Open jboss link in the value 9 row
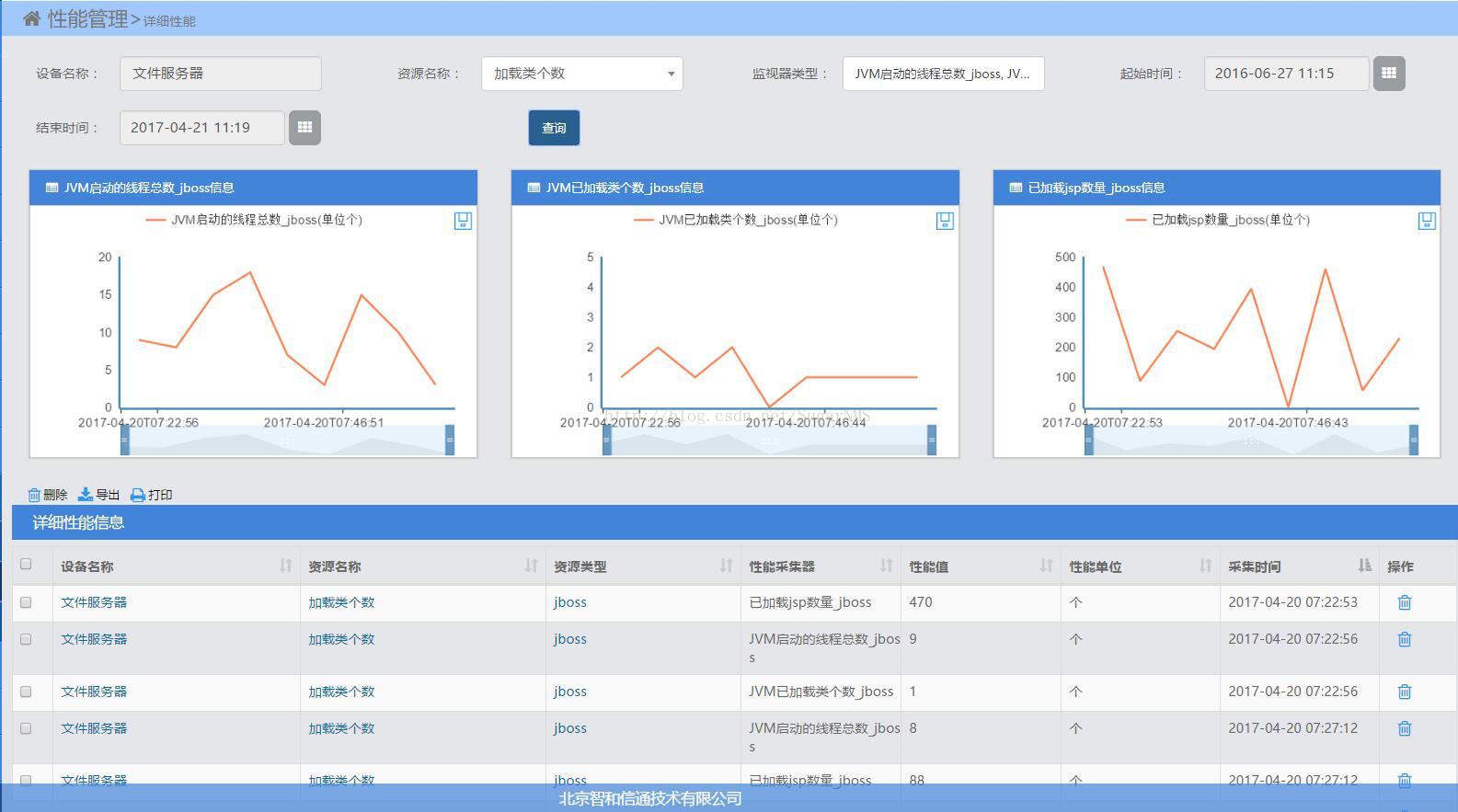 (570, 639)
